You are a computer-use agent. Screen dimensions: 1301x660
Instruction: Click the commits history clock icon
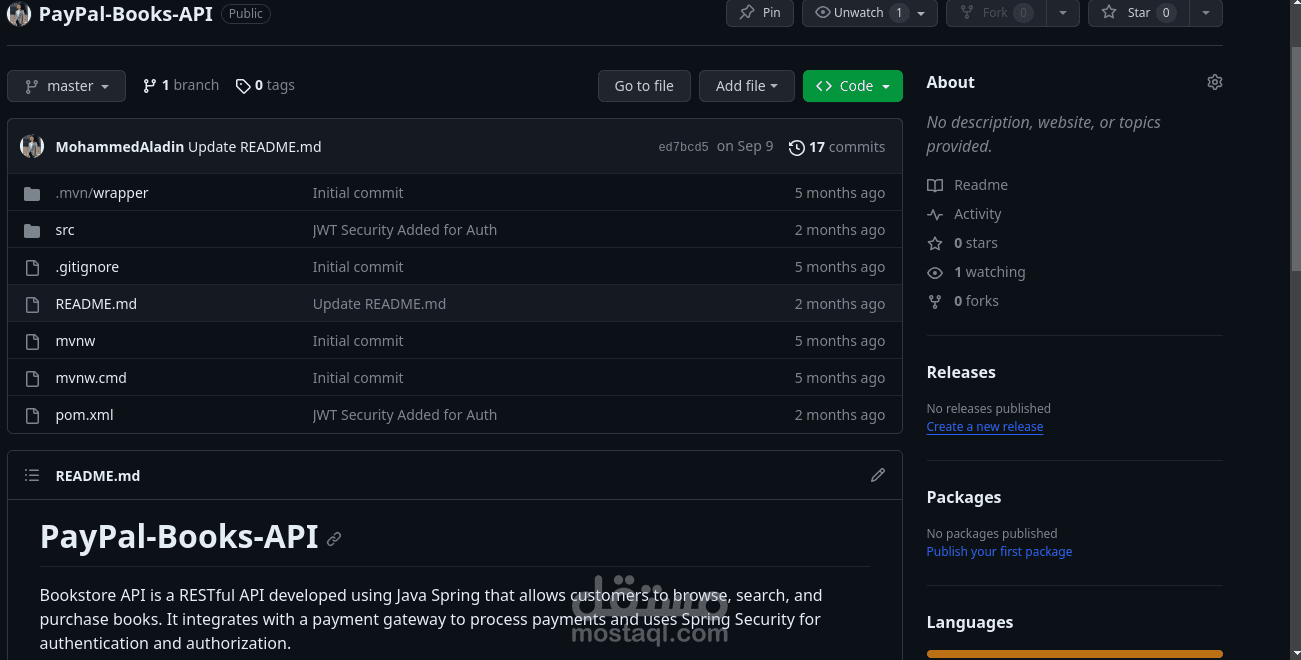[797, 147]
